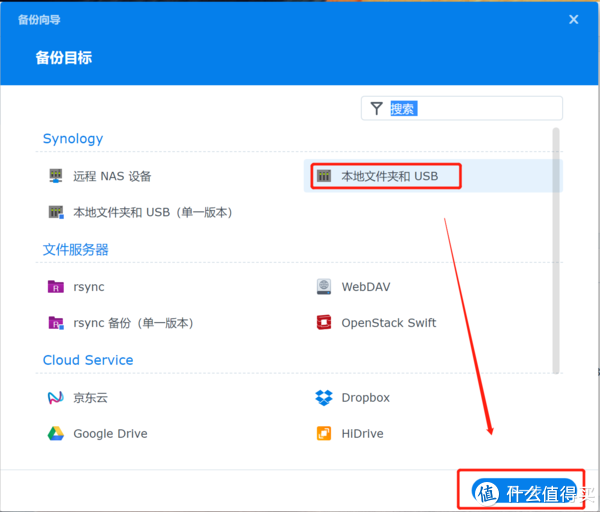
Task: Choose Dropbox cloud service label
Action: (365, 398)
